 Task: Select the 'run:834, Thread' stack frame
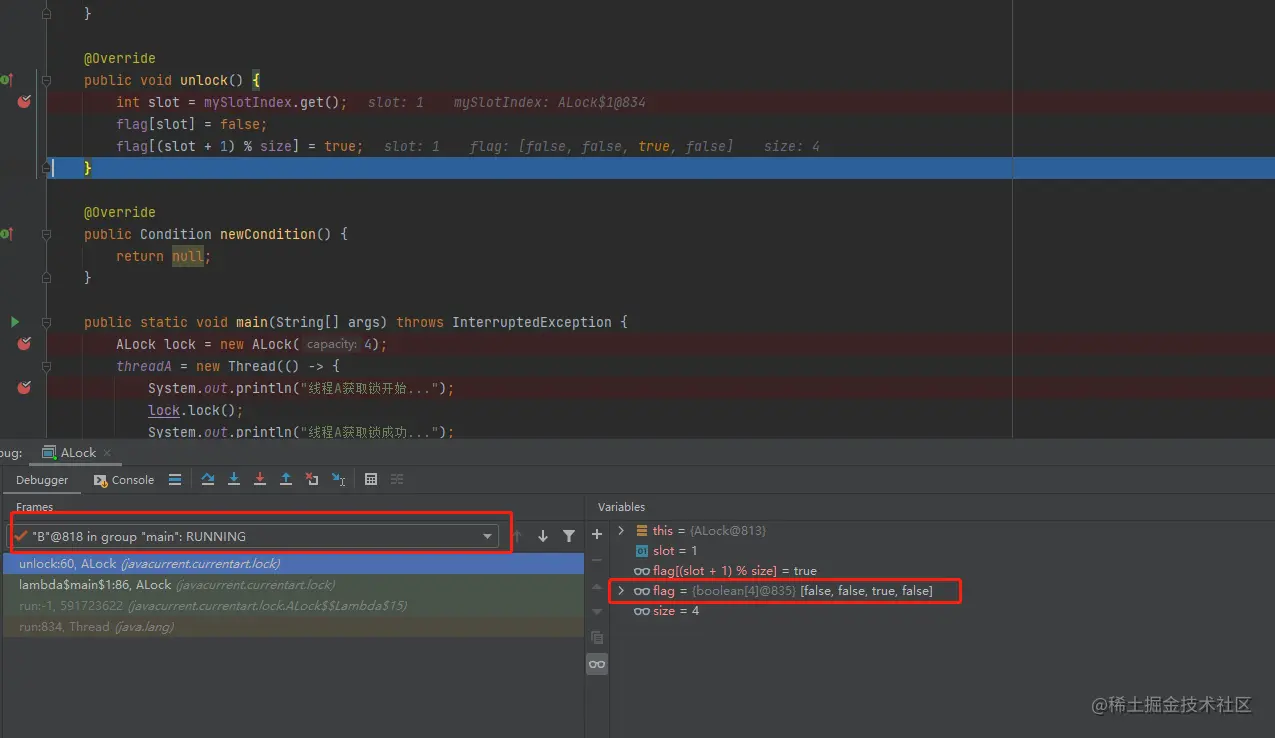coord(293,627)
